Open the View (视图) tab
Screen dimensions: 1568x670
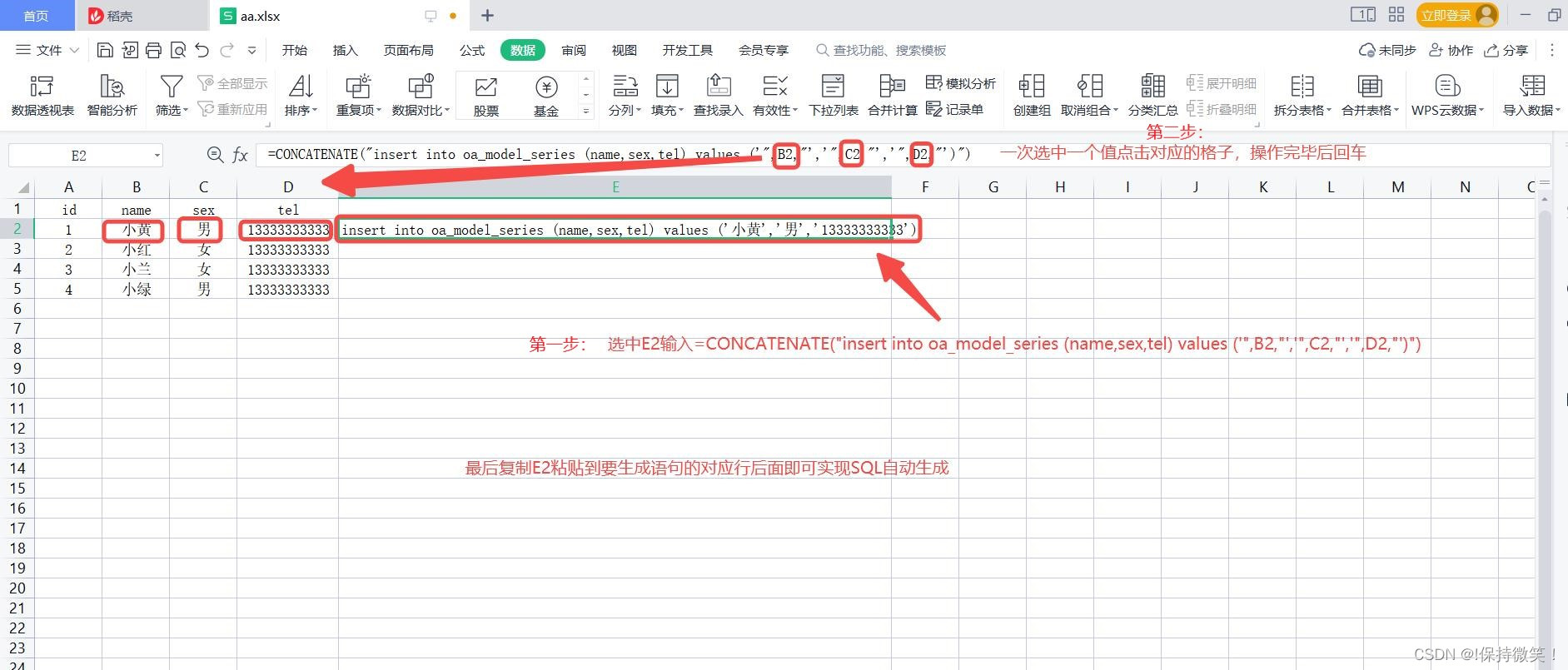(x=624, y=50)
